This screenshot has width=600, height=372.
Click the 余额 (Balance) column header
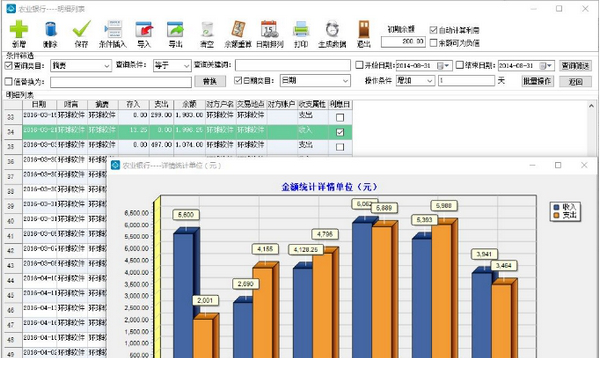tap(189, 104)
